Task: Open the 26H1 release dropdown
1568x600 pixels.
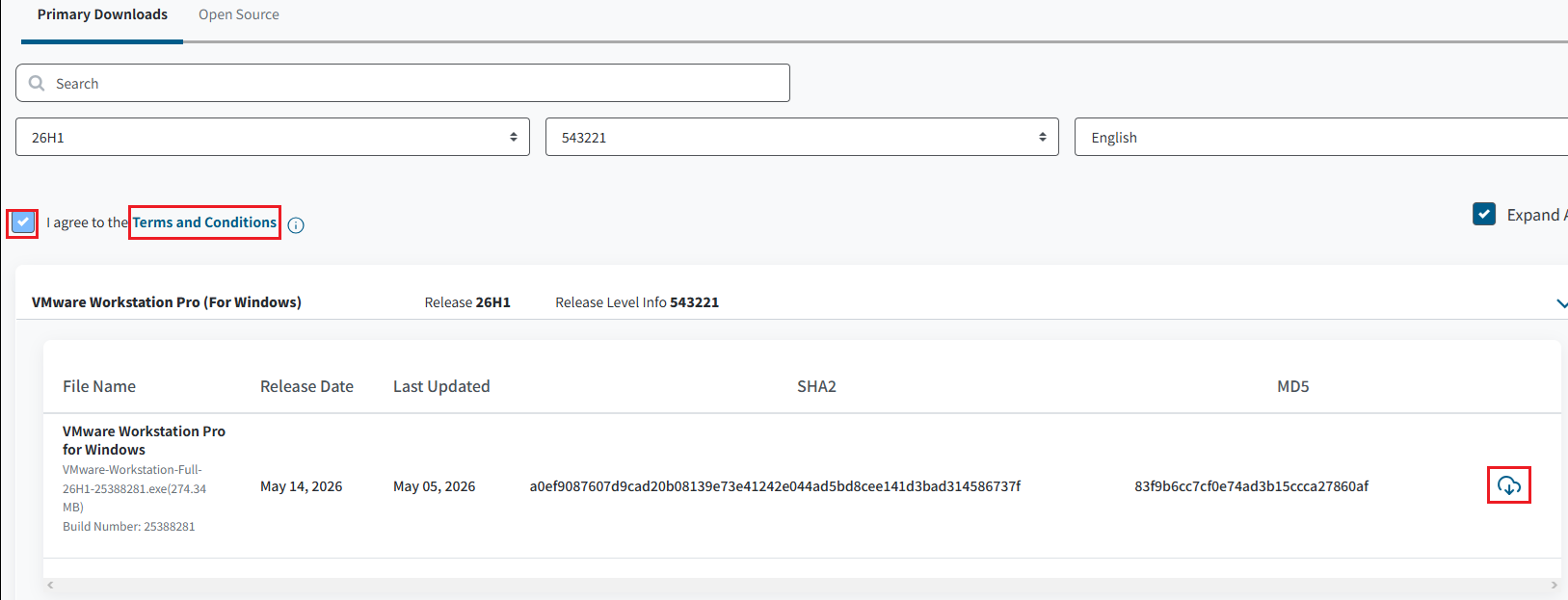Action: click(x=273, y=137)
